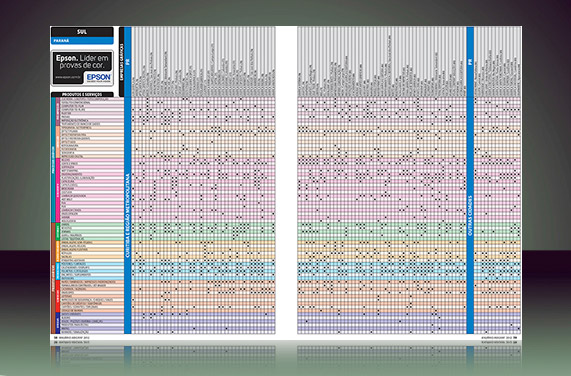The height and width of the screenshot is (376, 571).
Task: Pick the tall teal section bar
Action: 53,160
